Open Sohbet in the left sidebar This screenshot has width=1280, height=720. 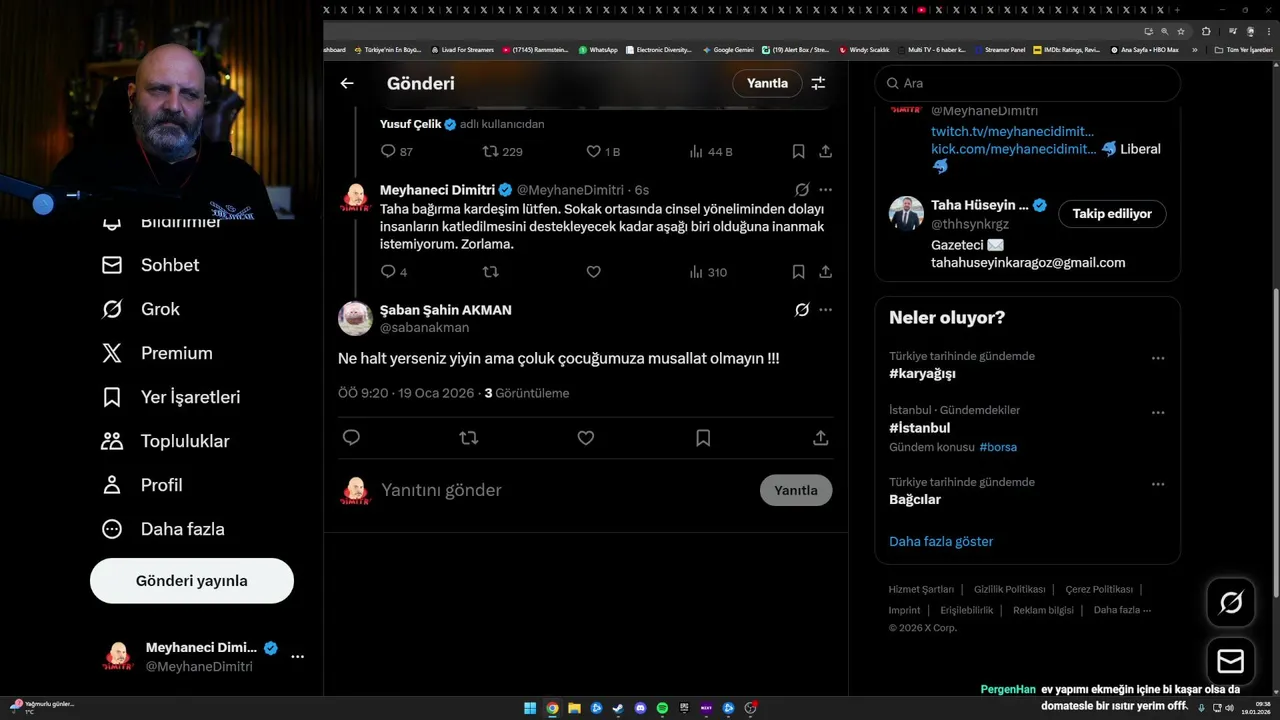[151, 265]
